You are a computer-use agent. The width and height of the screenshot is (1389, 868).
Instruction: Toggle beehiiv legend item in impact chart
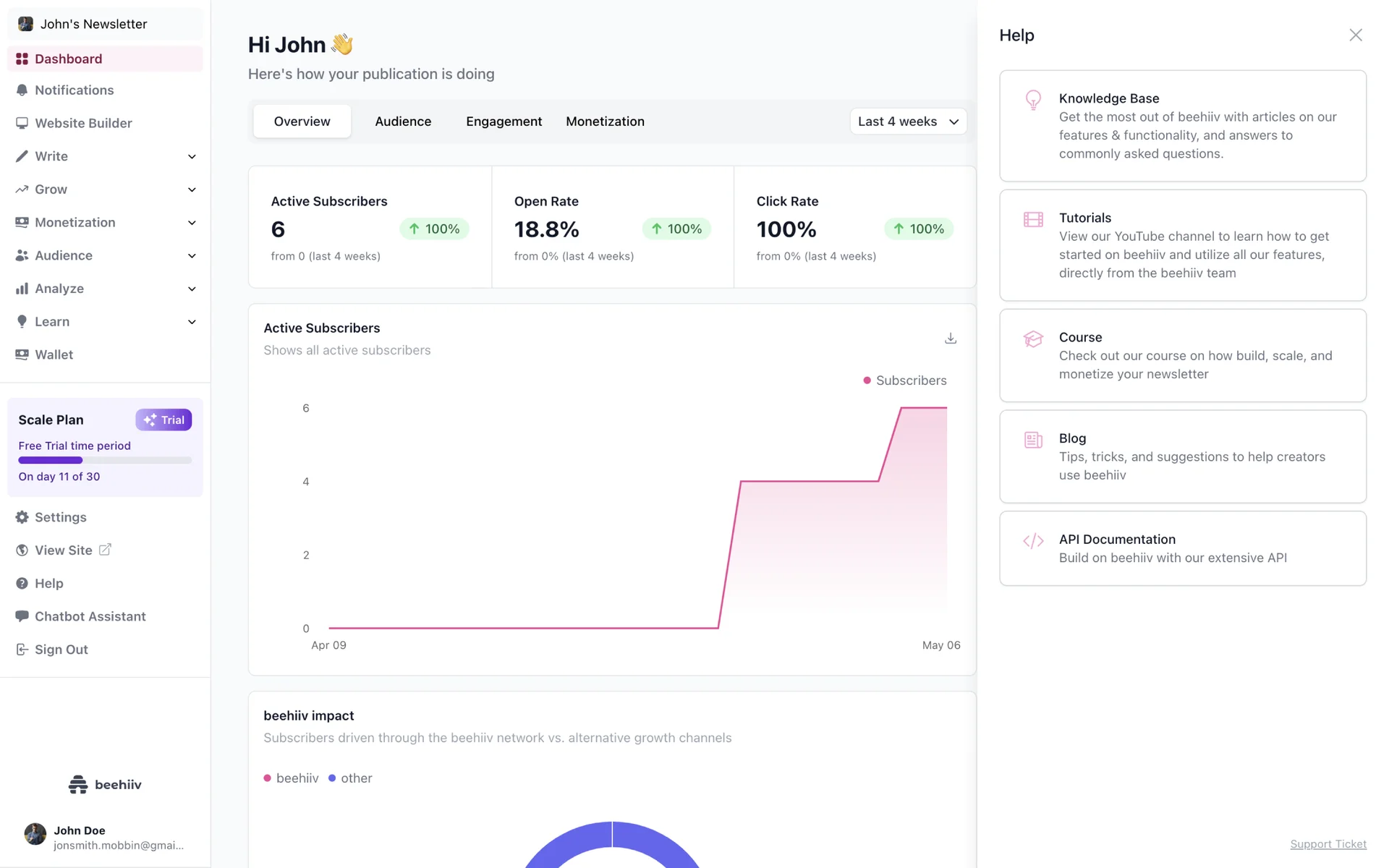(291, 778)
